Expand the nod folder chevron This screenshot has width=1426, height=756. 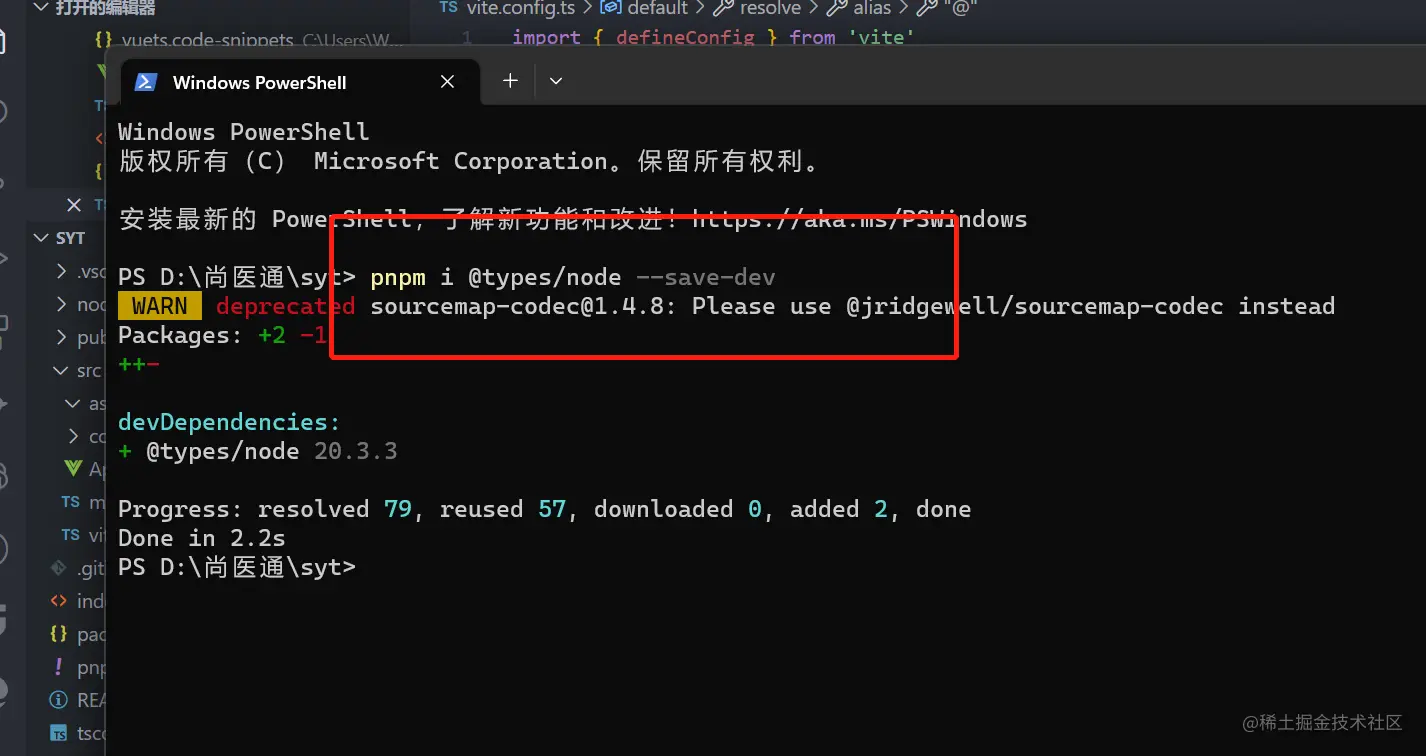63,304
